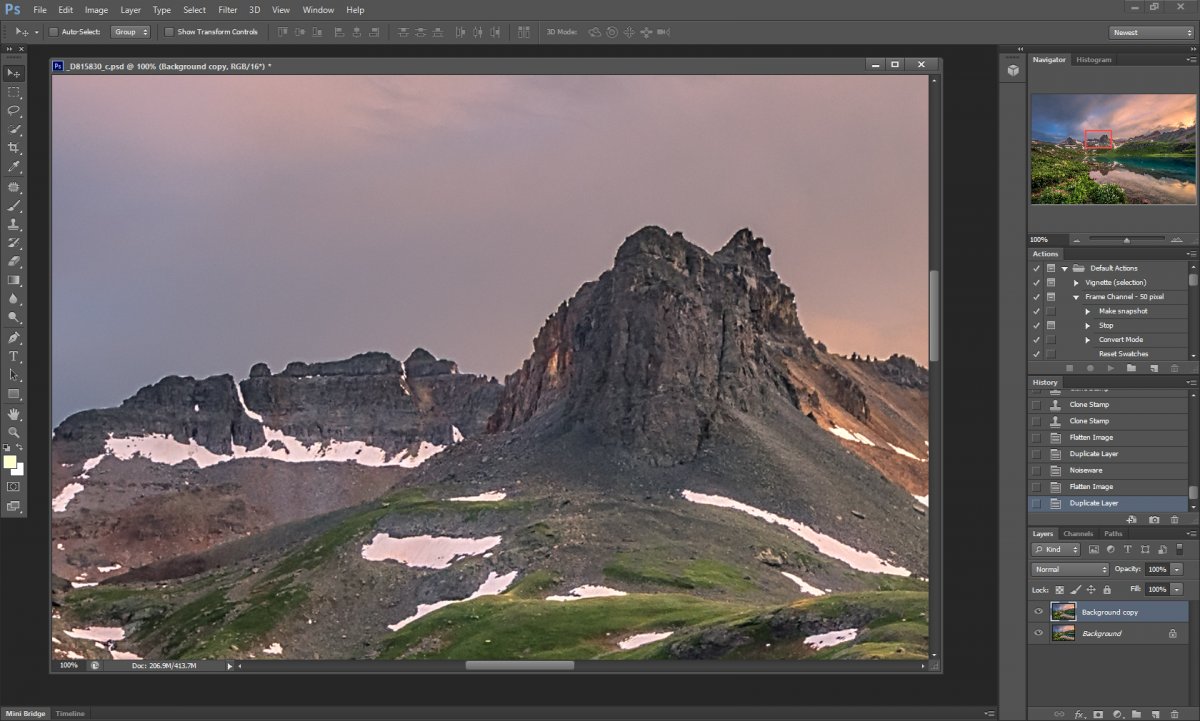The height and width of the screenshot is (721, 1200).
Task: Select the Make snapshot action step
Action: tap(1123, 311)
